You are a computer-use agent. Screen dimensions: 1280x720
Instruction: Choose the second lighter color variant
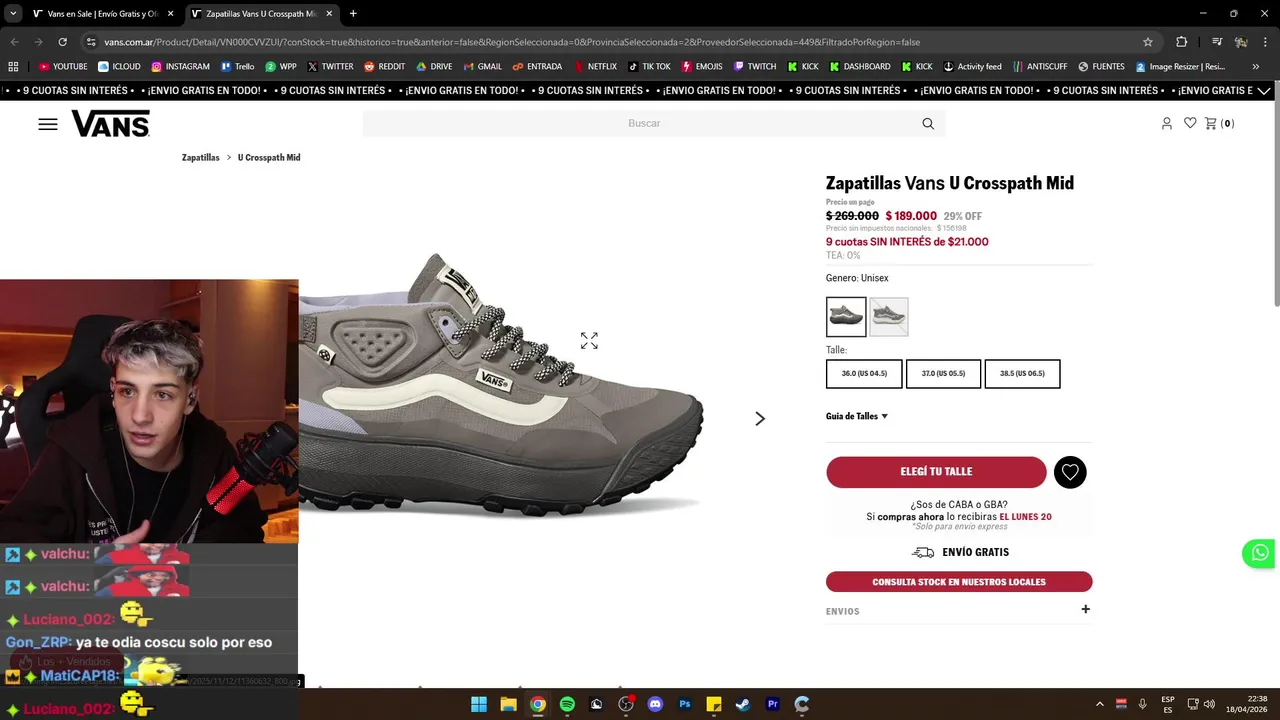point(889,317)
